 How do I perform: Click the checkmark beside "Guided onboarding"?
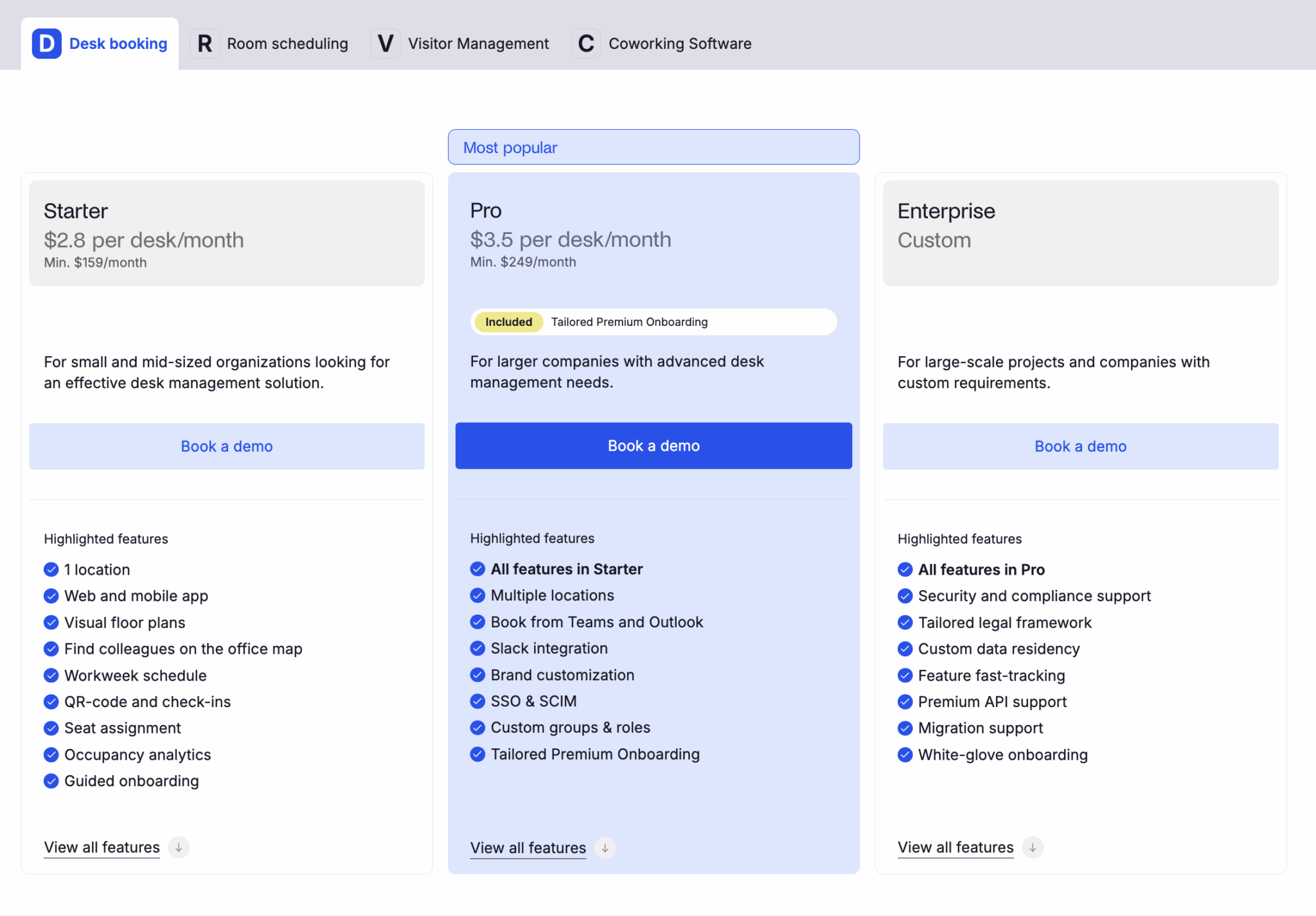tap(51, 781)
